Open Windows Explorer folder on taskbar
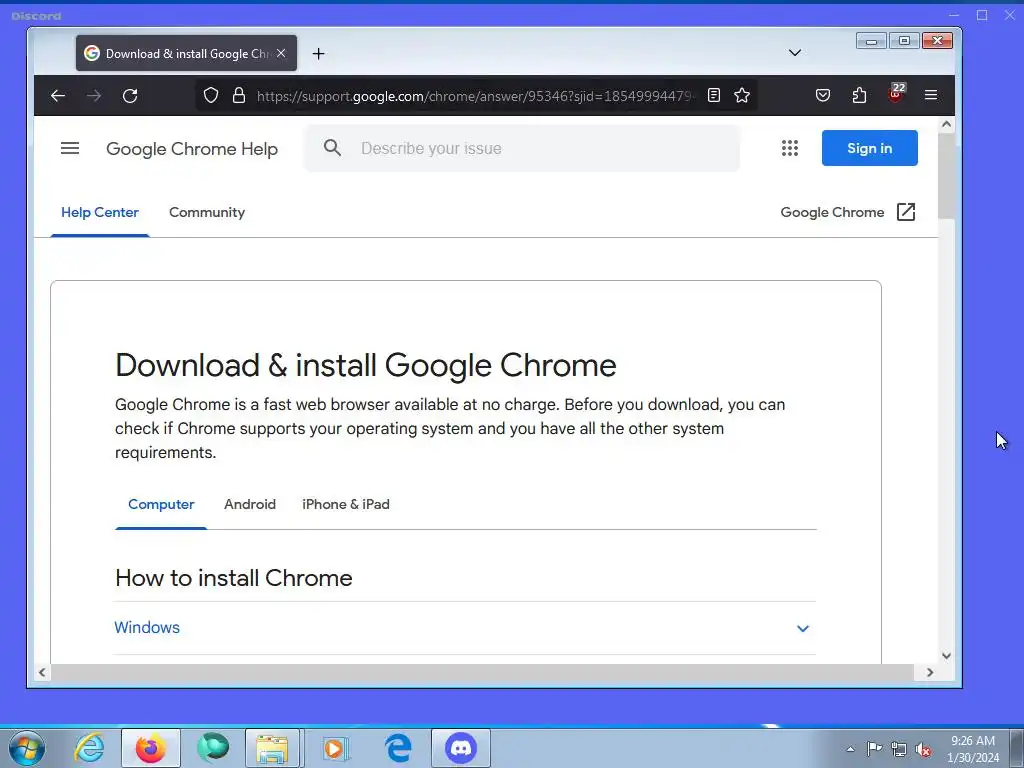The height and width of the screenshot is (768, 1024). tap(272, 748)
